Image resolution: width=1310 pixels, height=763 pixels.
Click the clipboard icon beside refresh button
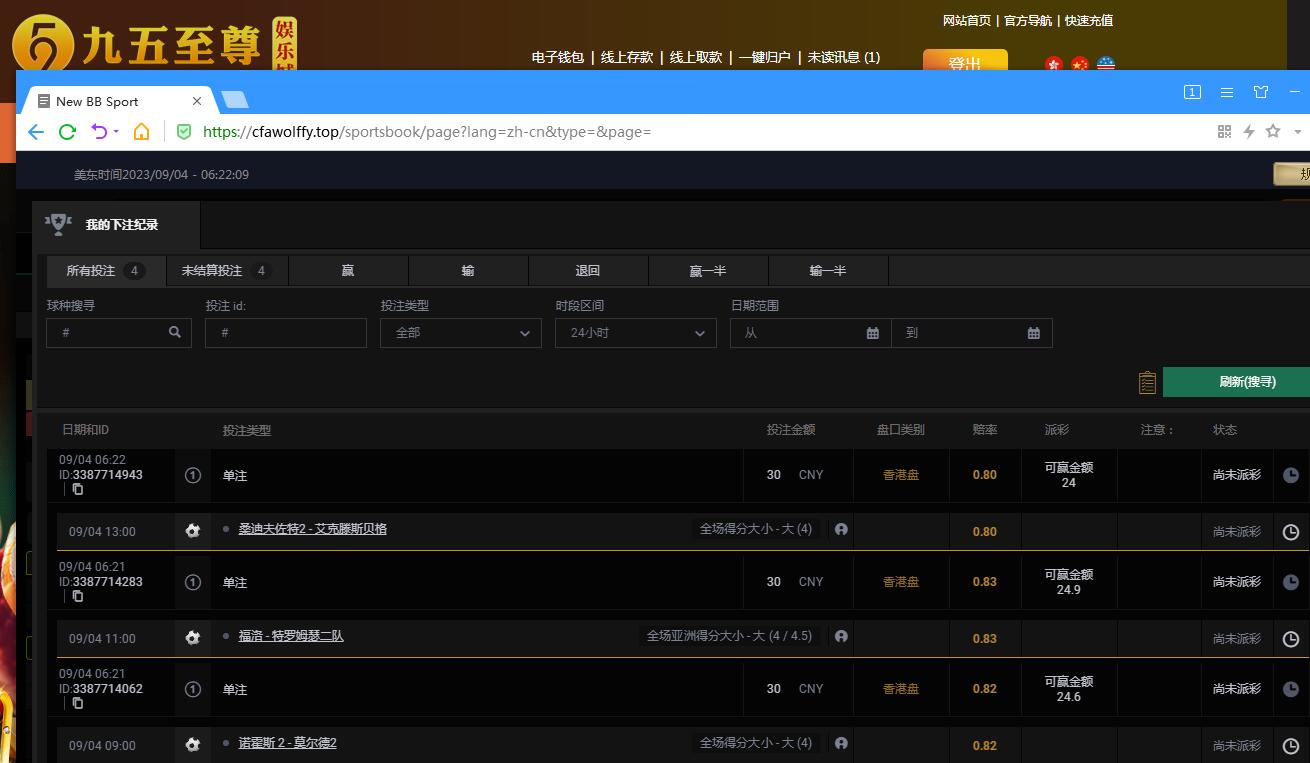pos(1147,382)
